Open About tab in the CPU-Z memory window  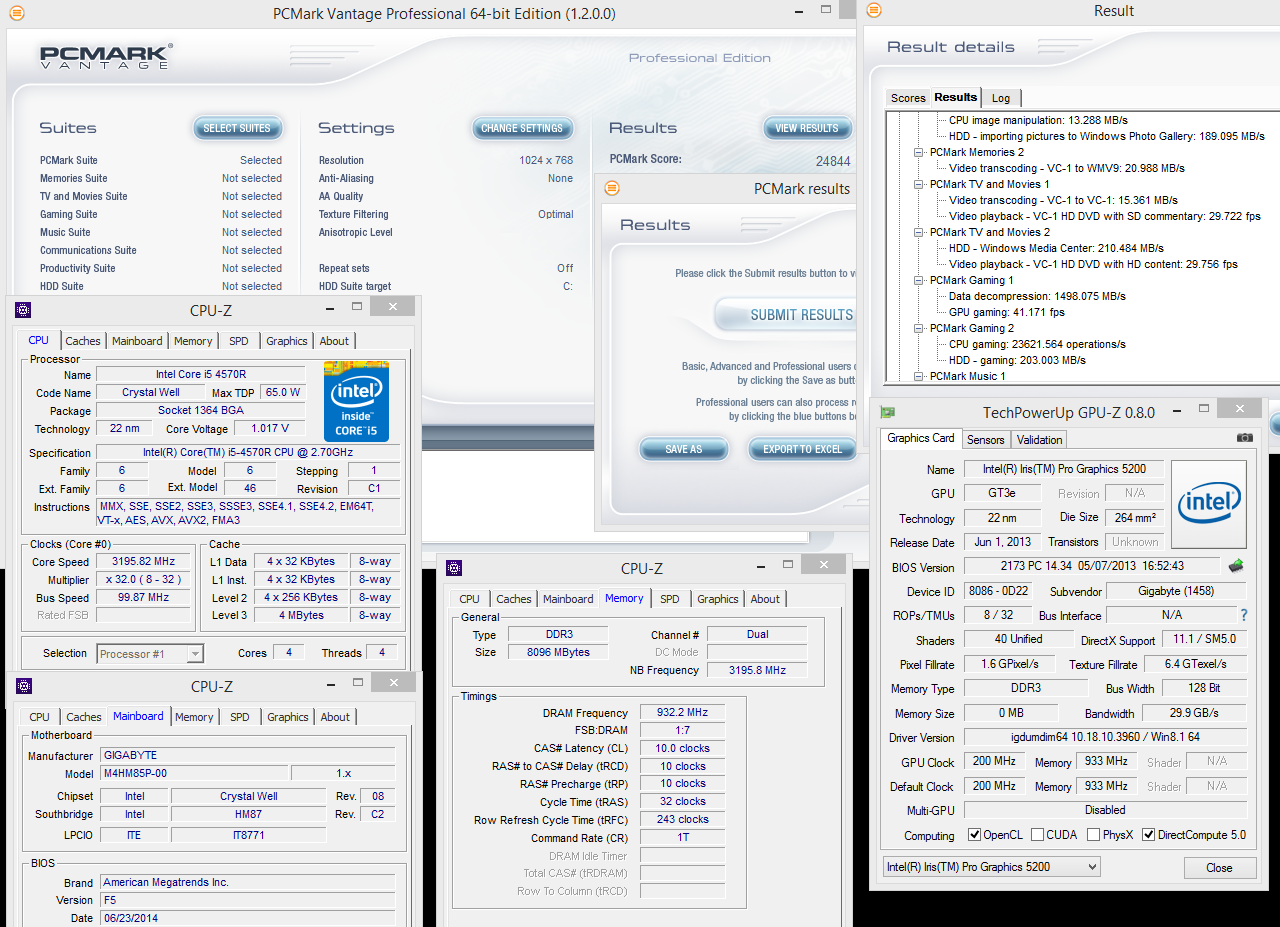pos(765,599)
